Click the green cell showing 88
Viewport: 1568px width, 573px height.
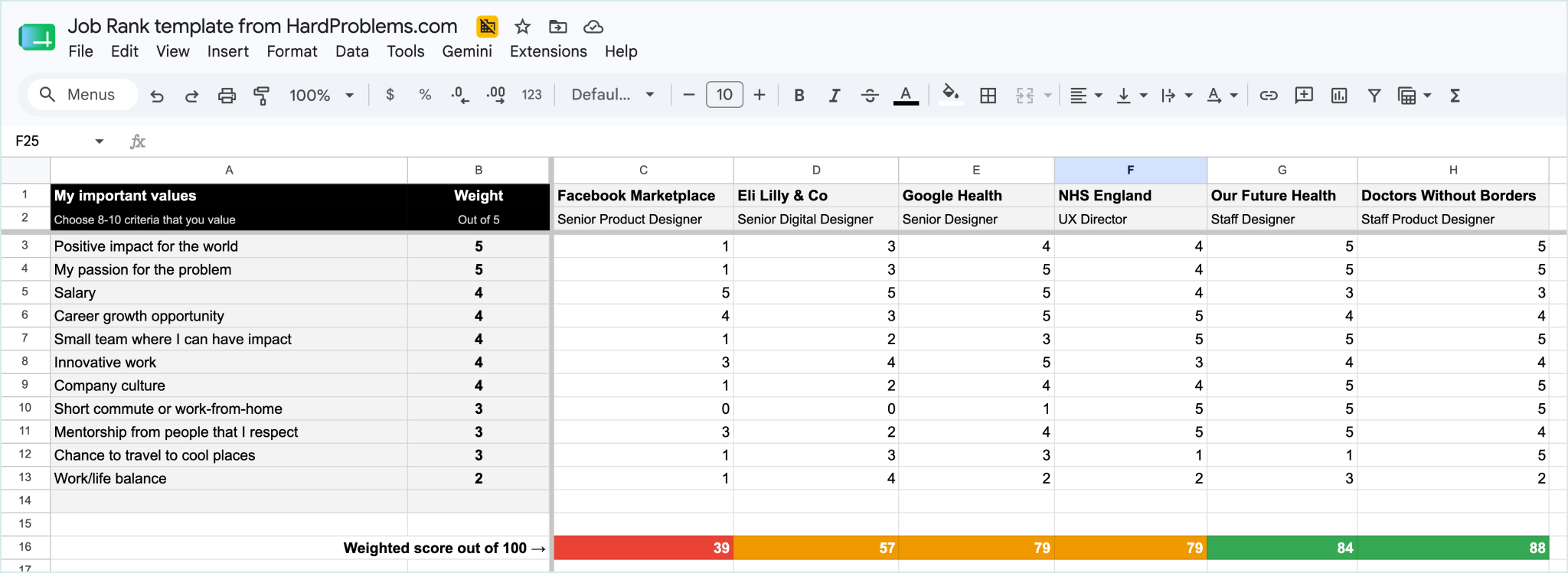pos(1452,548)
